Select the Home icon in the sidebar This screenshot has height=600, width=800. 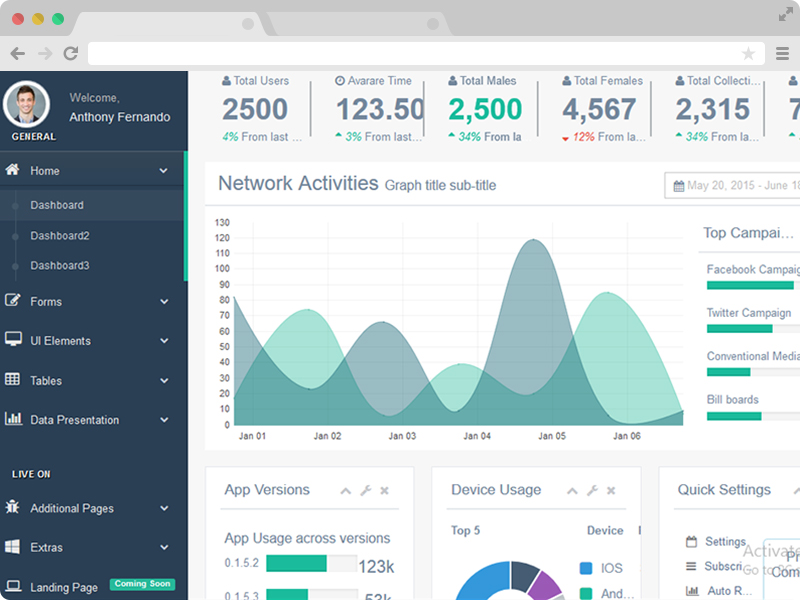pos(15,170)
